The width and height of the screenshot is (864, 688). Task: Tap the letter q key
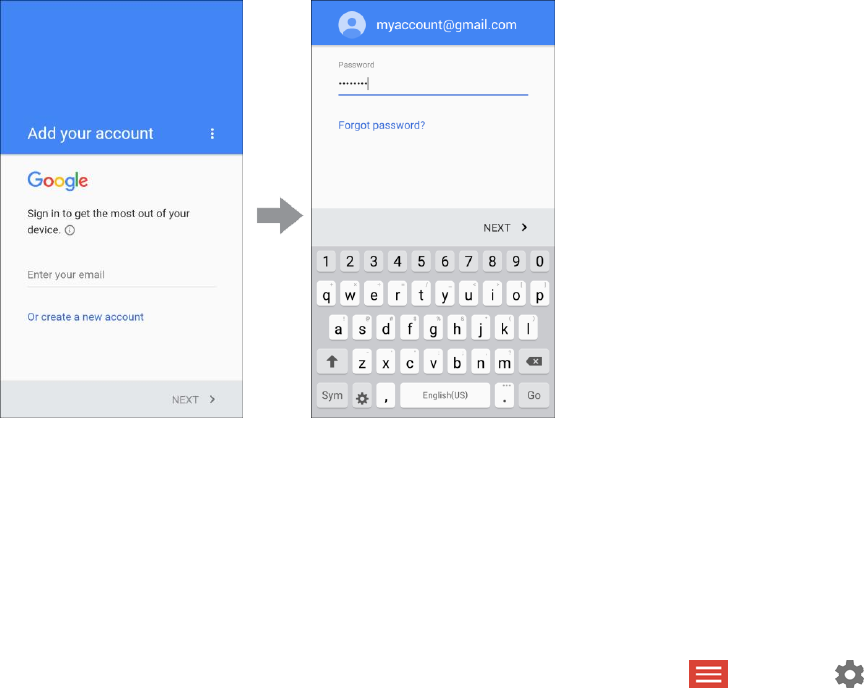pyautogui.click(x=326, y=294)
